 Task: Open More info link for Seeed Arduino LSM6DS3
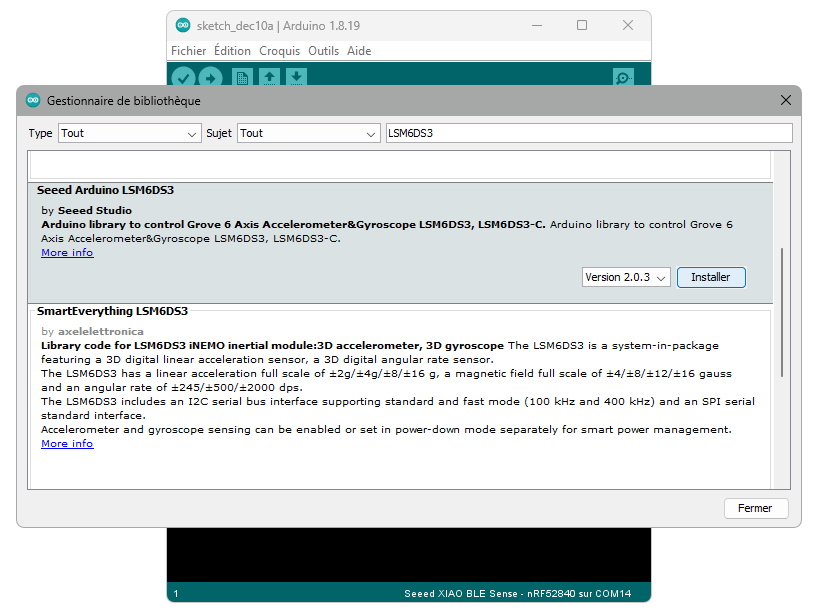67,253
